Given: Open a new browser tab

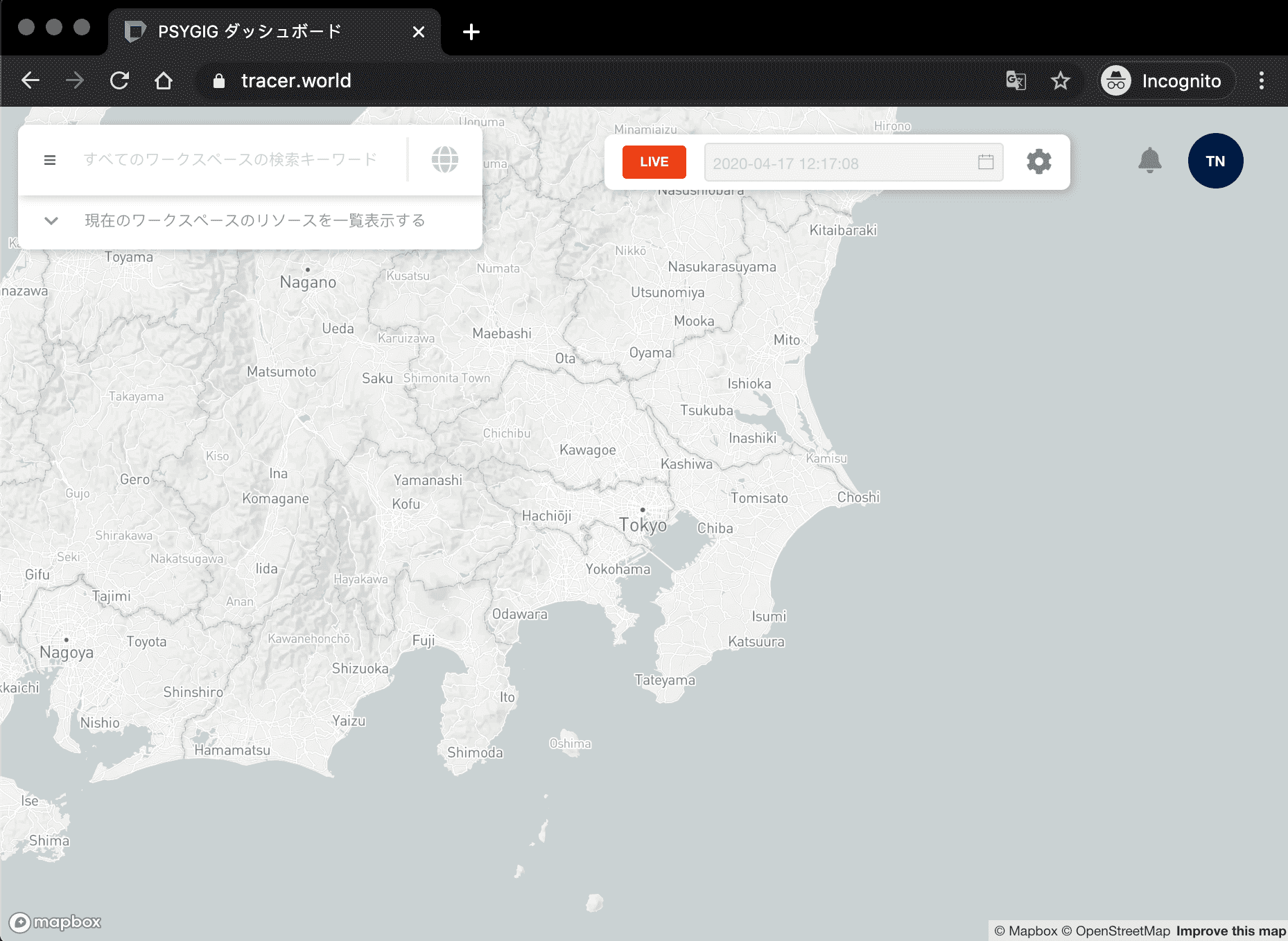Looking at the screenshot, I should tap(471, 32).
